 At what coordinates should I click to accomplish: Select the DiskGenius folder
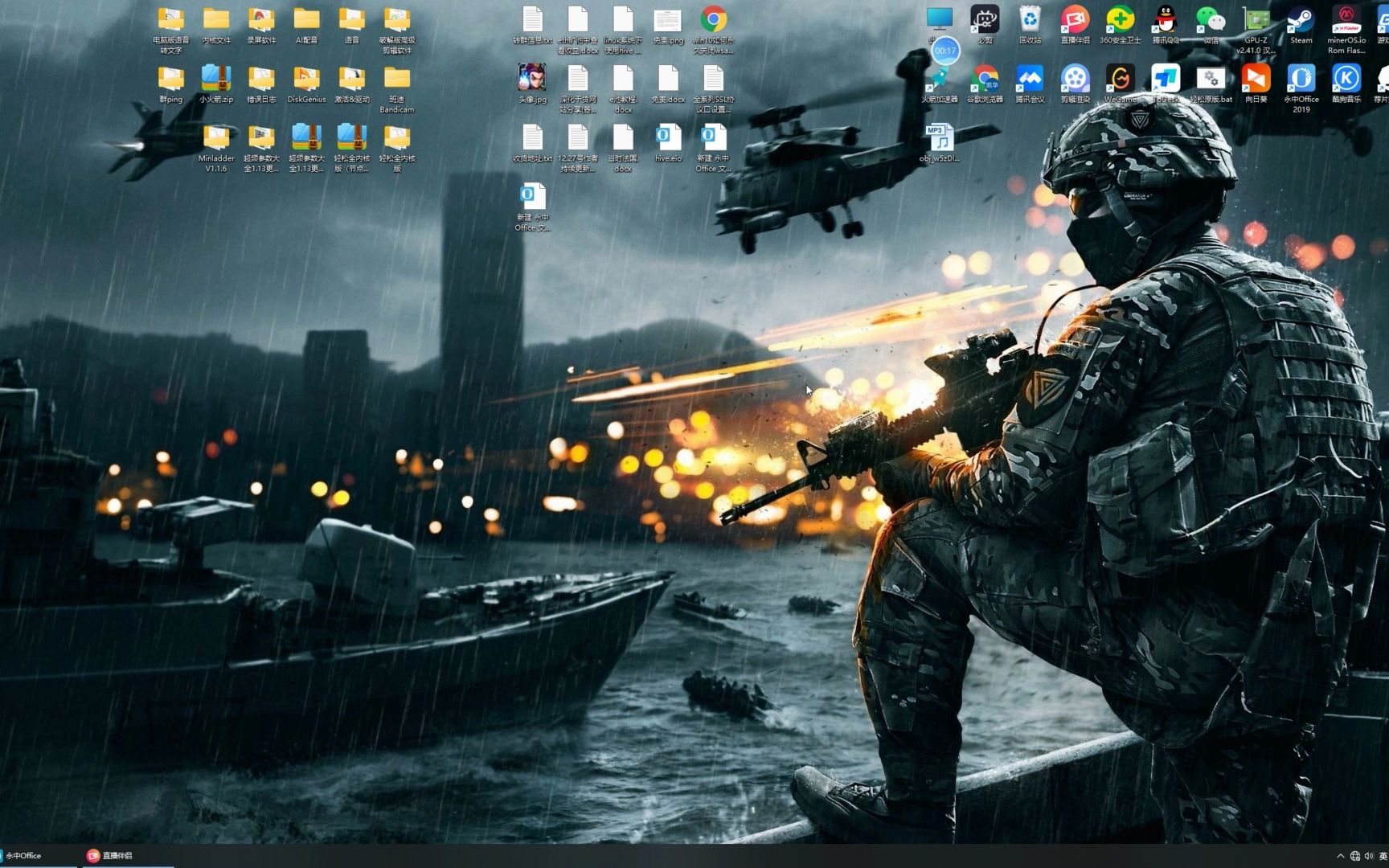(x=306, y=84)
